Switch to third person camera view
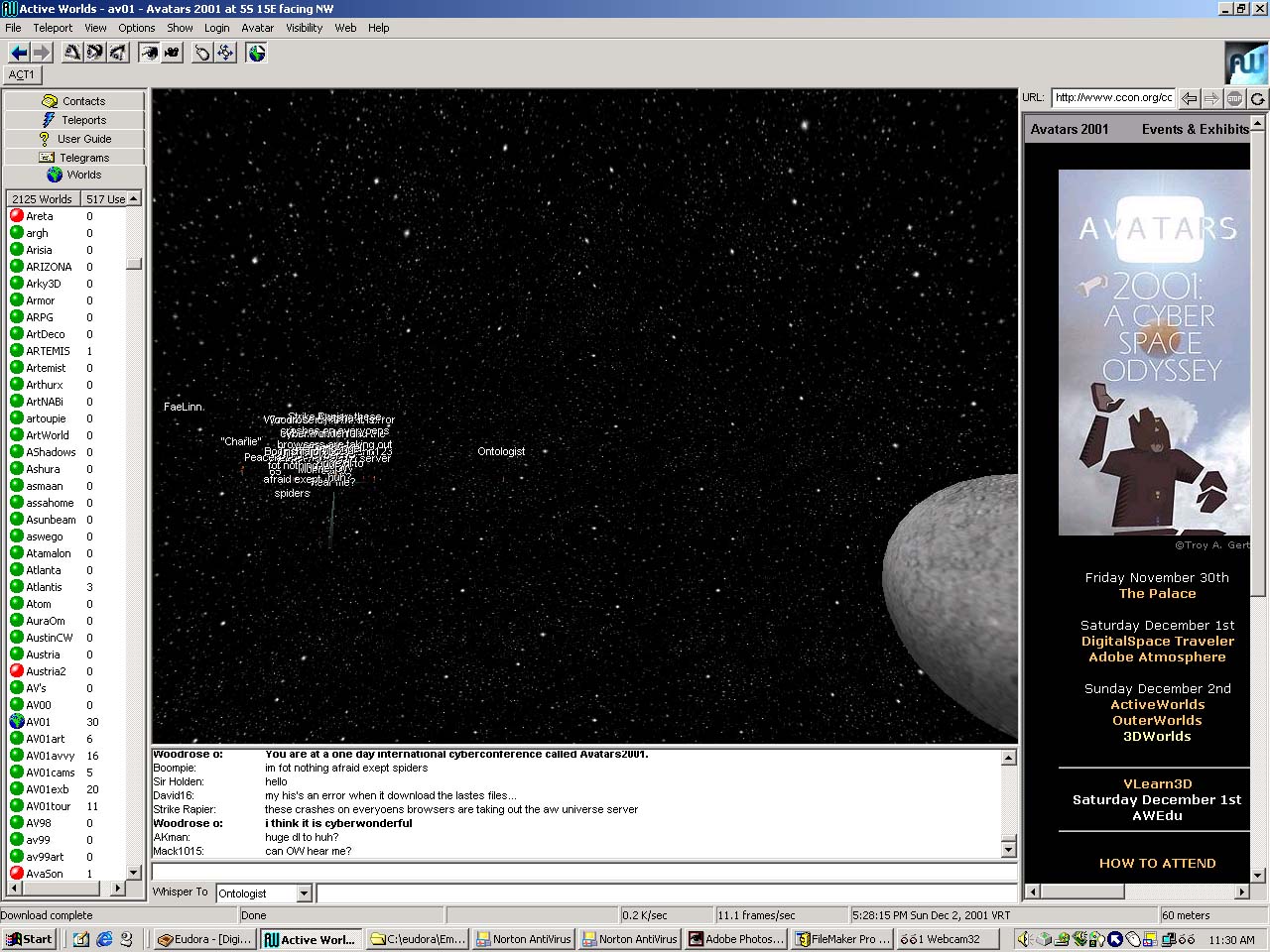Viewport: 1270px width, 952px height. 172,53
